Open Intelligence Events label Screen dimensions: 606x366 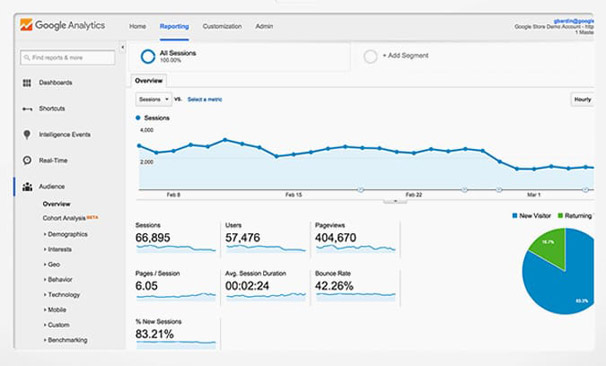65,134
